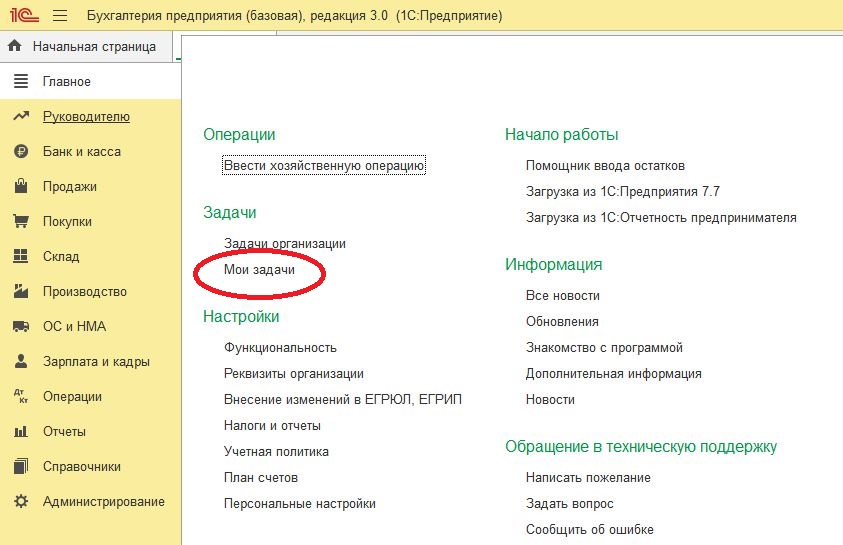Click the Ввести хозяйственную операцию link
This screenshot has height=545, width=843.
(324, 166)
